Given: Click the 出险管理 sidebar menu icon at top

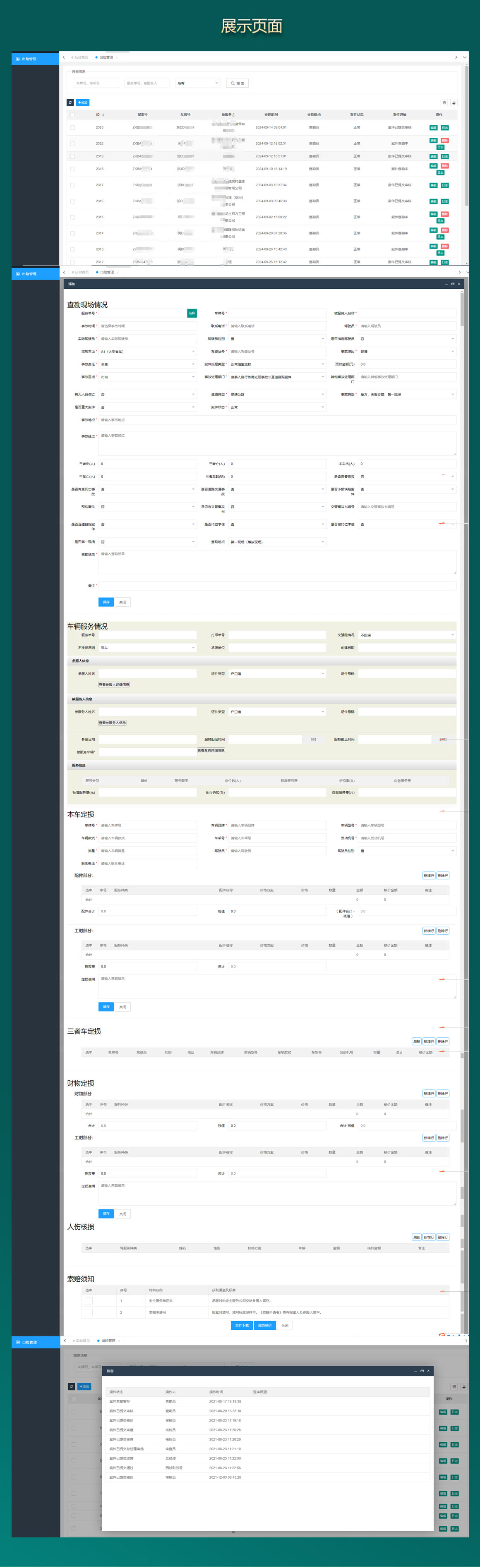Looking at the screenshot, I should coord(18,59).
